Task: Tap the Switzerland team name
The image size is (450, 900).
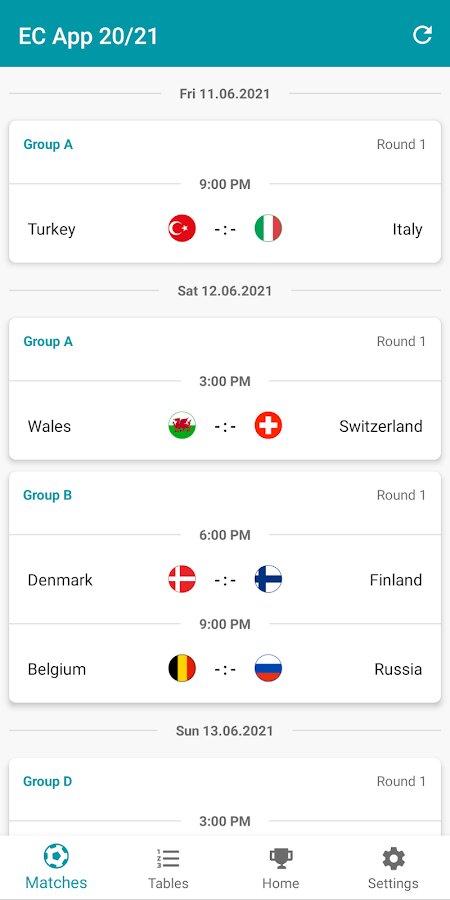Action: [381, 426]
